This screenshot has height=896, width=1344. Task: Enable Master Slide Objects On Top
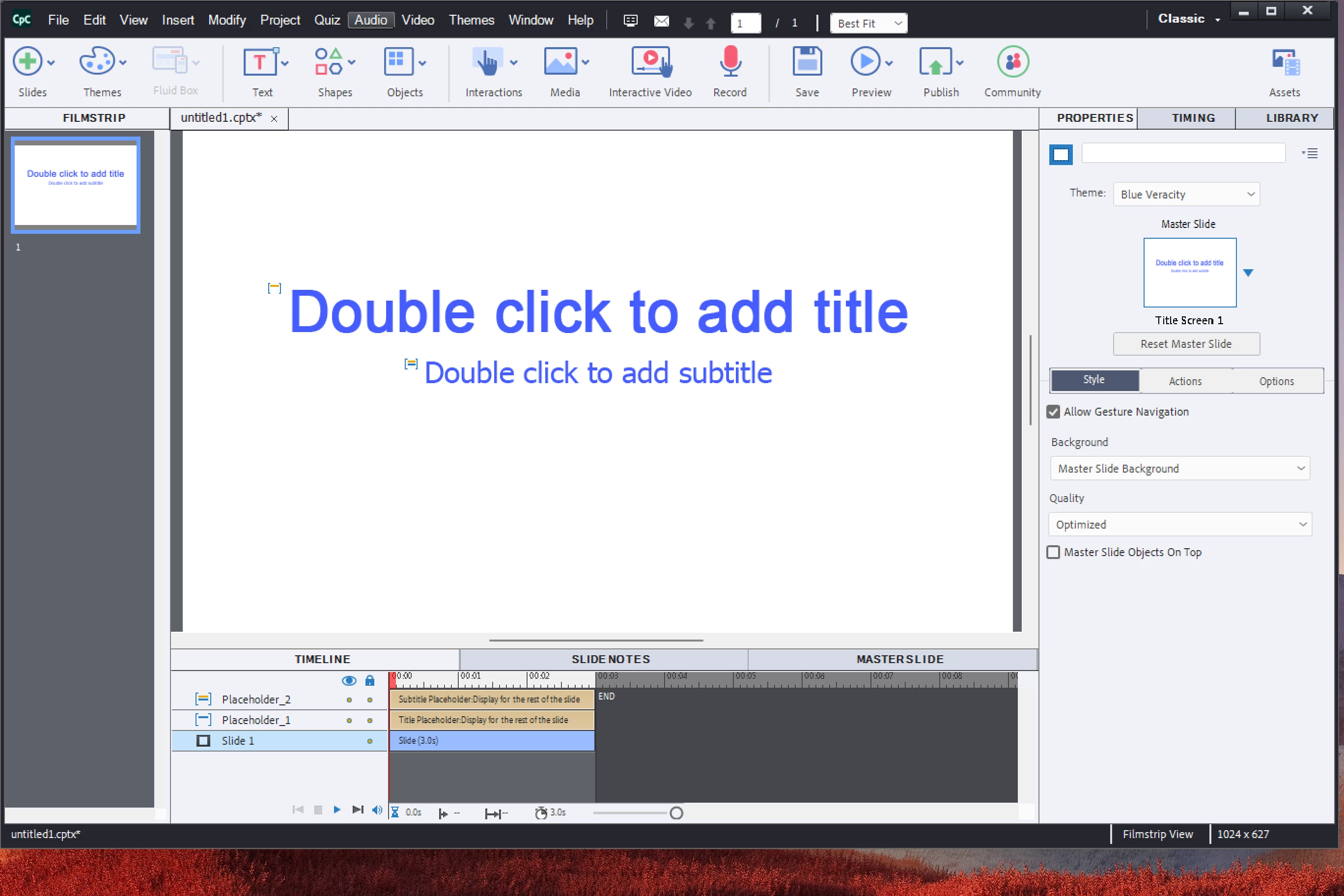1053,553
